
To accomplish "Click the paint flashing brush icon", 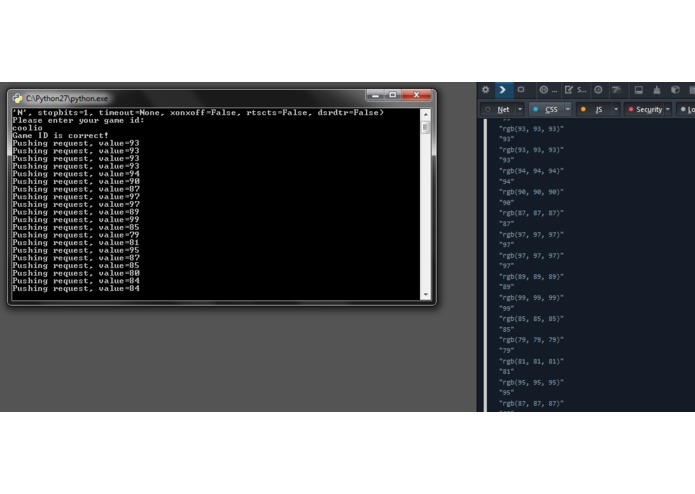I will point(657,90).
